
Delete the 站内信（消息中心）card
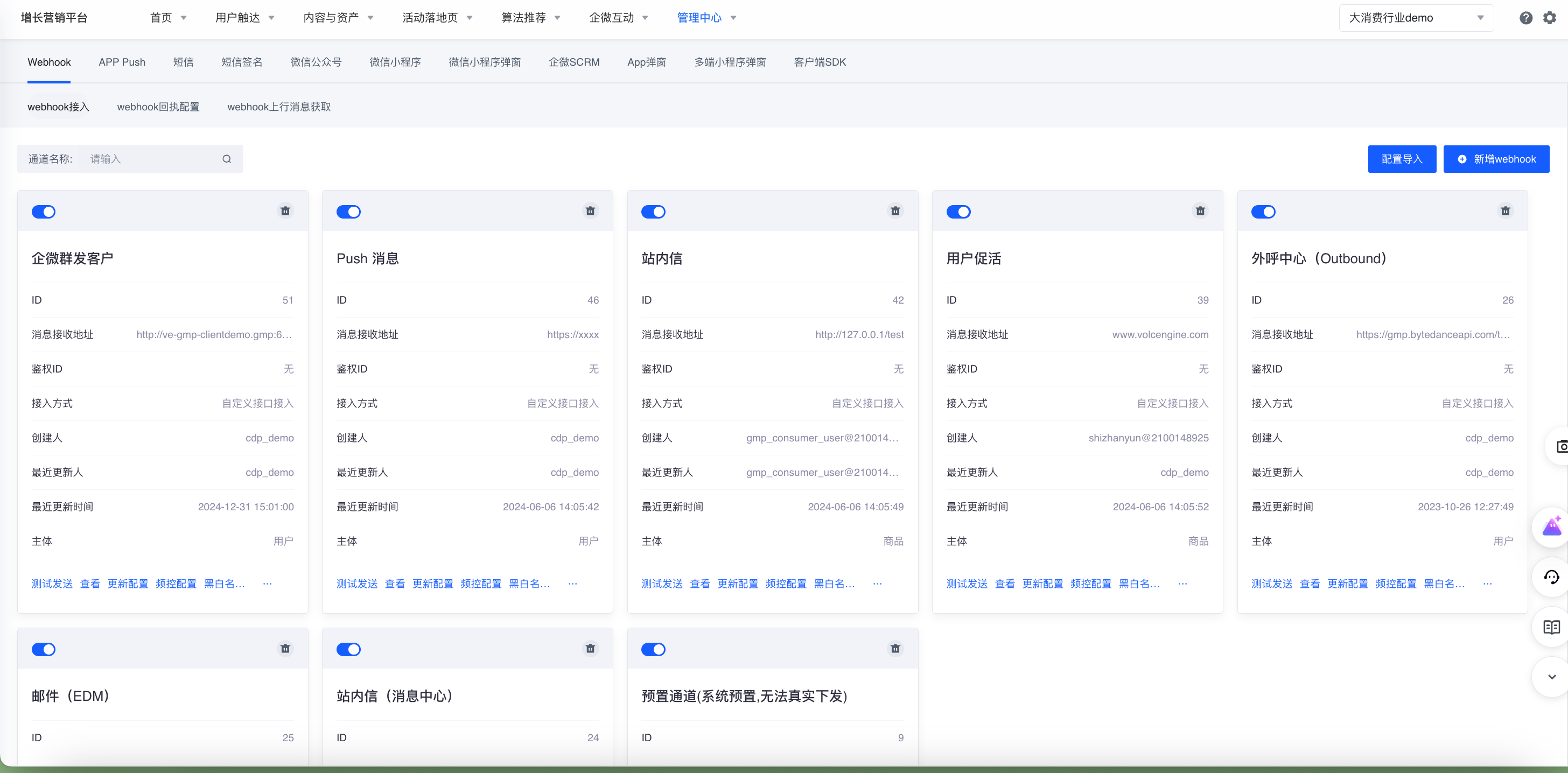coord(590,649)
